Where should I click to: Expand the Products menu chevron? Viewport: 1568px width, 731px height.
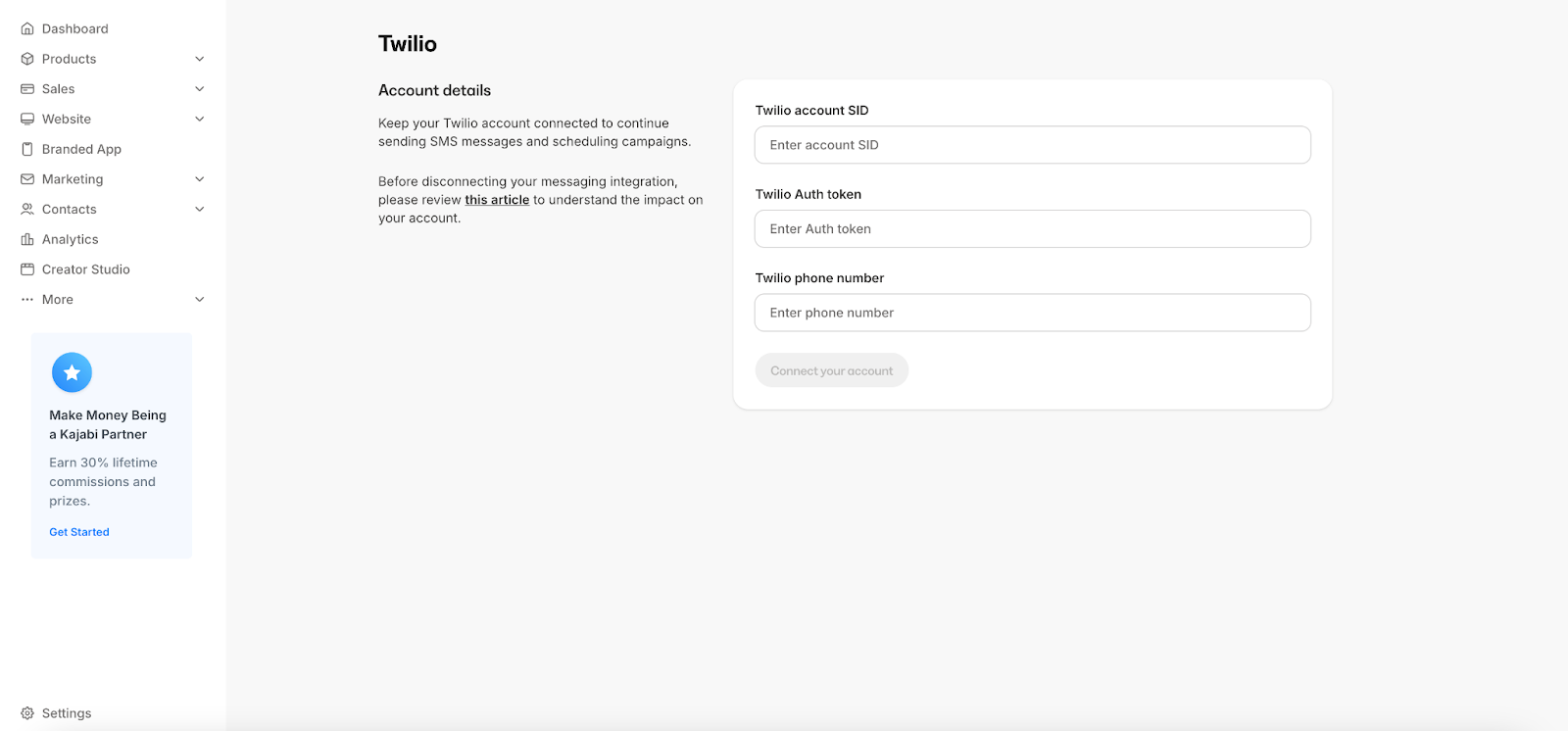coord(200,59)
